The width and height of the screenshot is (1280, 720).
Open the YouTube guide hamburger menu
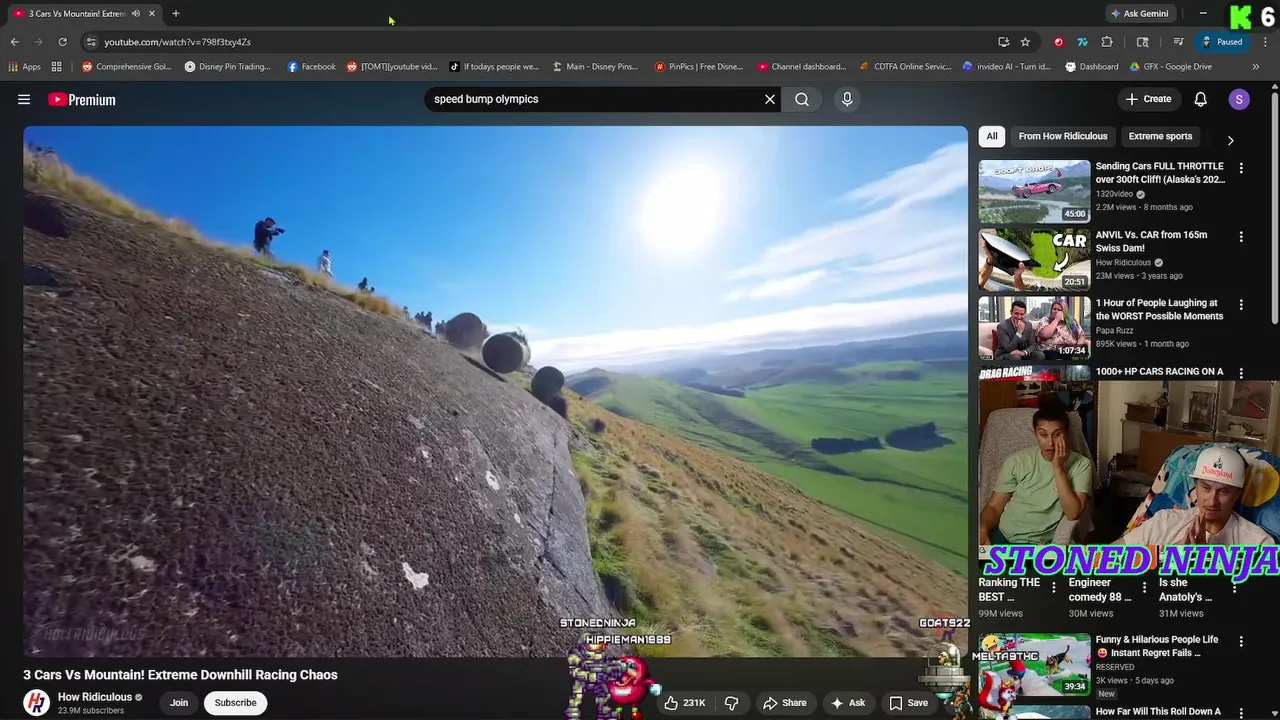24,99
